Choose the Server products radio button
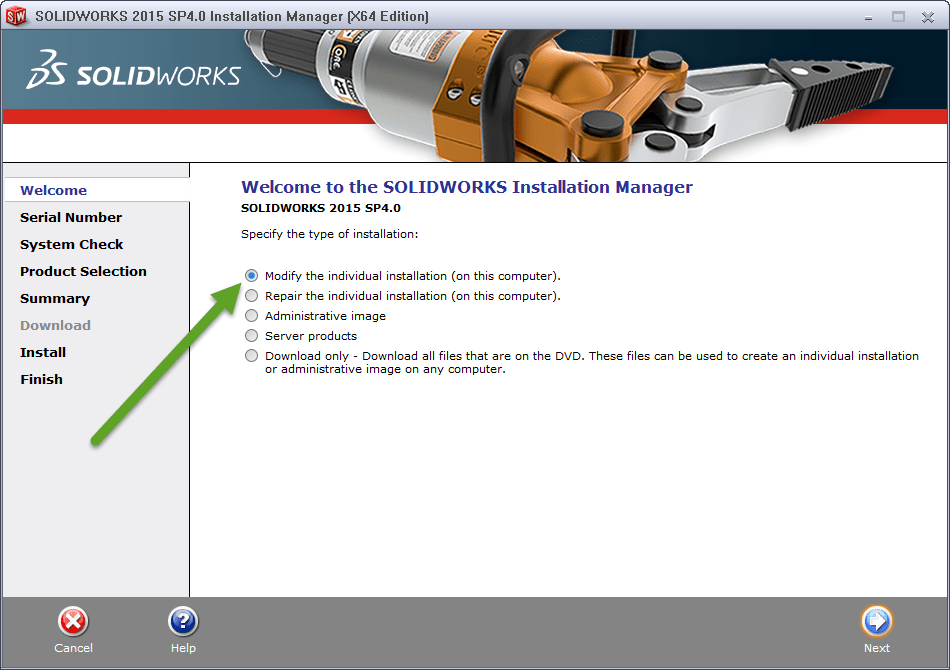This screenshot has height=670, width=950. 251,336
